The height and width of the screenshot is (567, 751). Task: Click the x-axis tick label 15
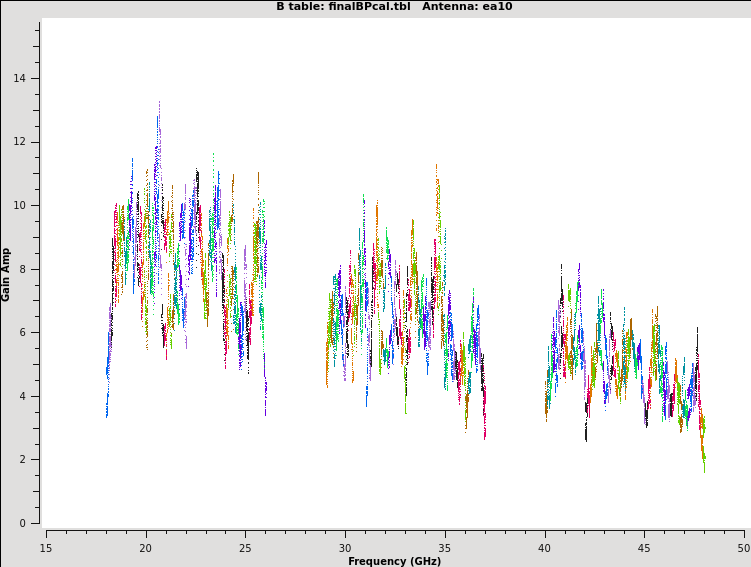(46, 548)
